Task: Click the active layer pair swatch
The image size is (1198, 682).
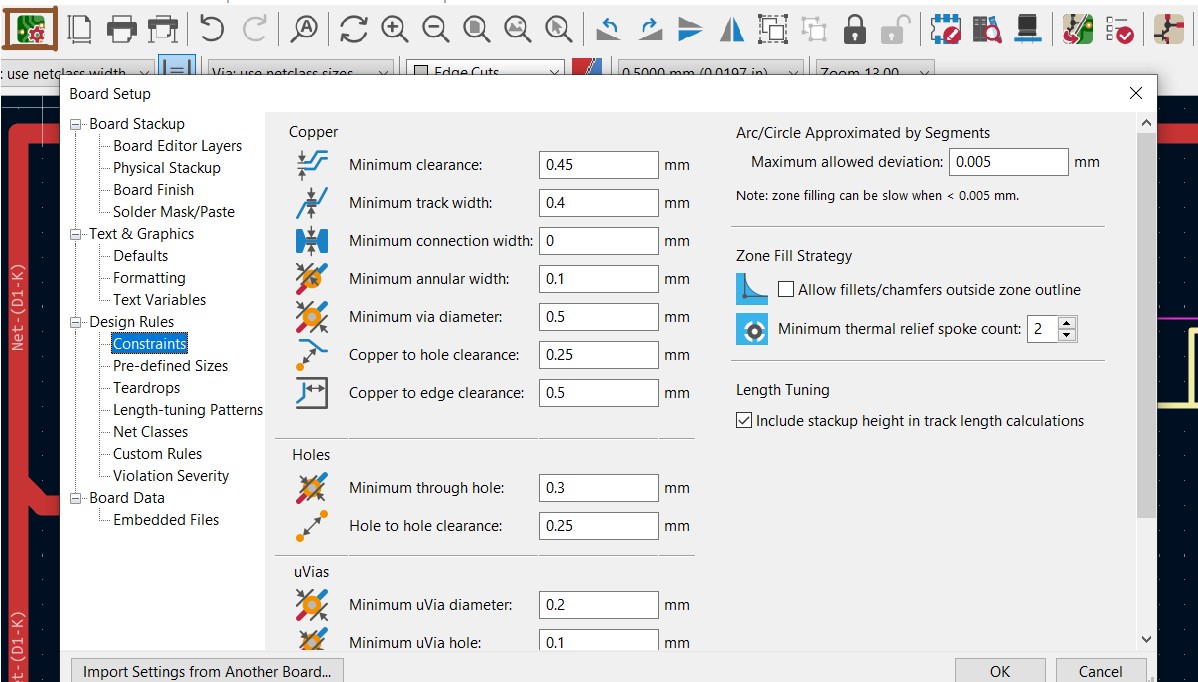Action: pyautogui.click(x=587, y=67)
